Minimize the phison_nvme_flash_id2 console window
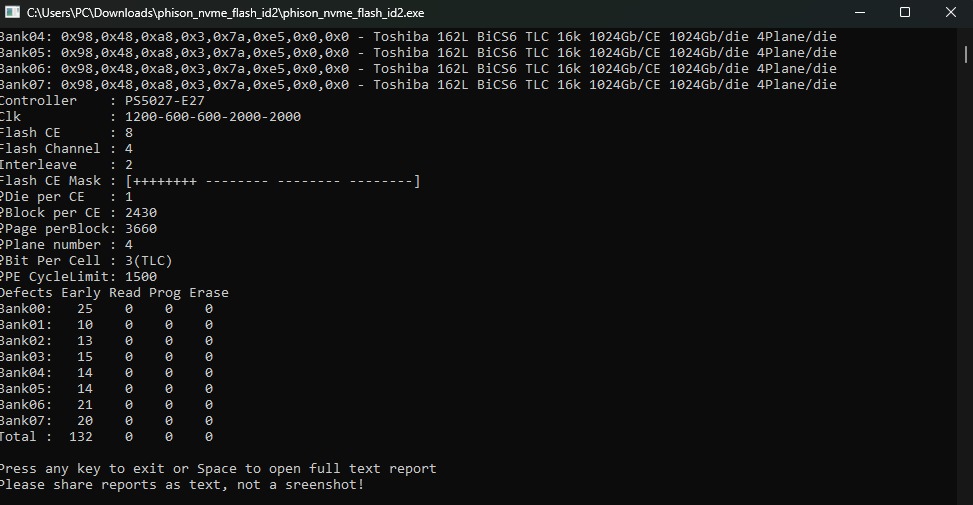973x505 pixels. tap(859, 12)
